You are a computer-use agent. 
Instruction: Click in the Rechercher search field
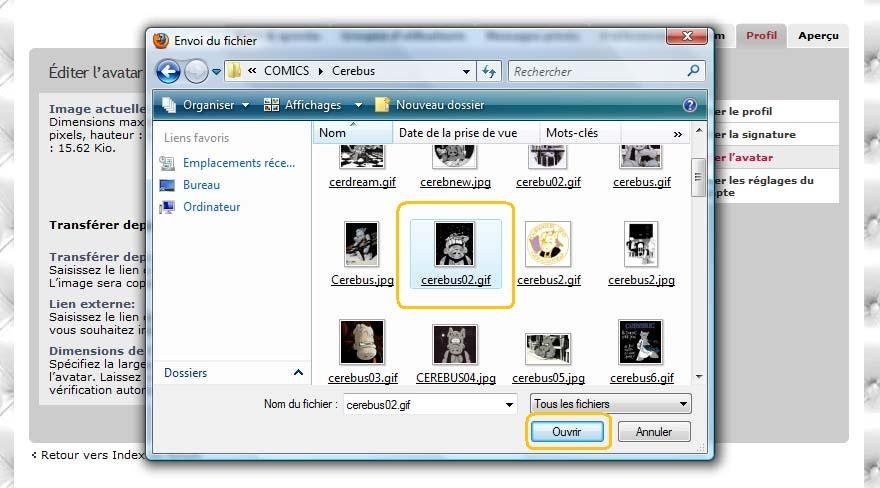[595, 71]
